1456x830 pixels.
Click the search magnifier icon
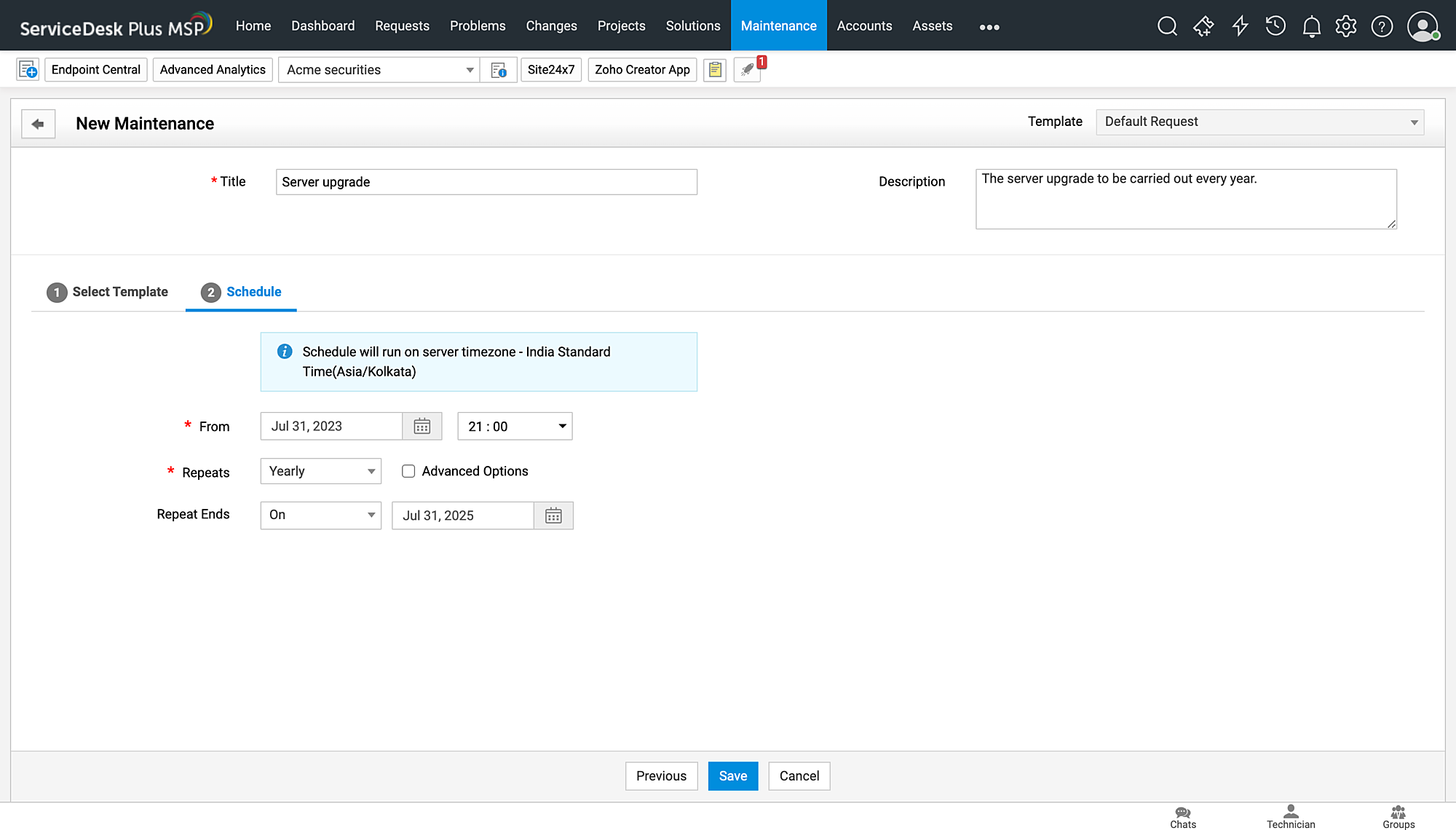coord(1167,26)
